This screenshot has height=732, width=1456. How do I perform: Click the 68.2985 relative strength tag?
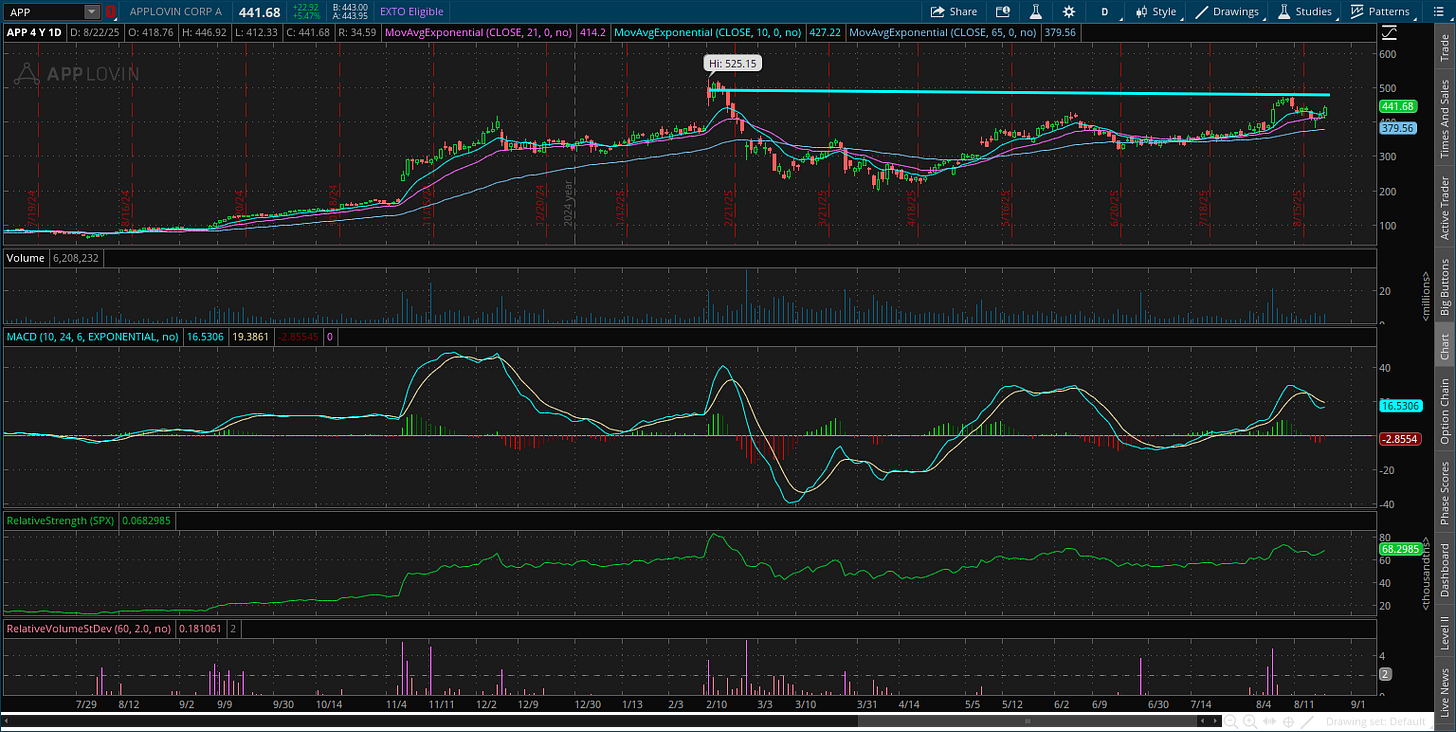(x=1400, y=549)
